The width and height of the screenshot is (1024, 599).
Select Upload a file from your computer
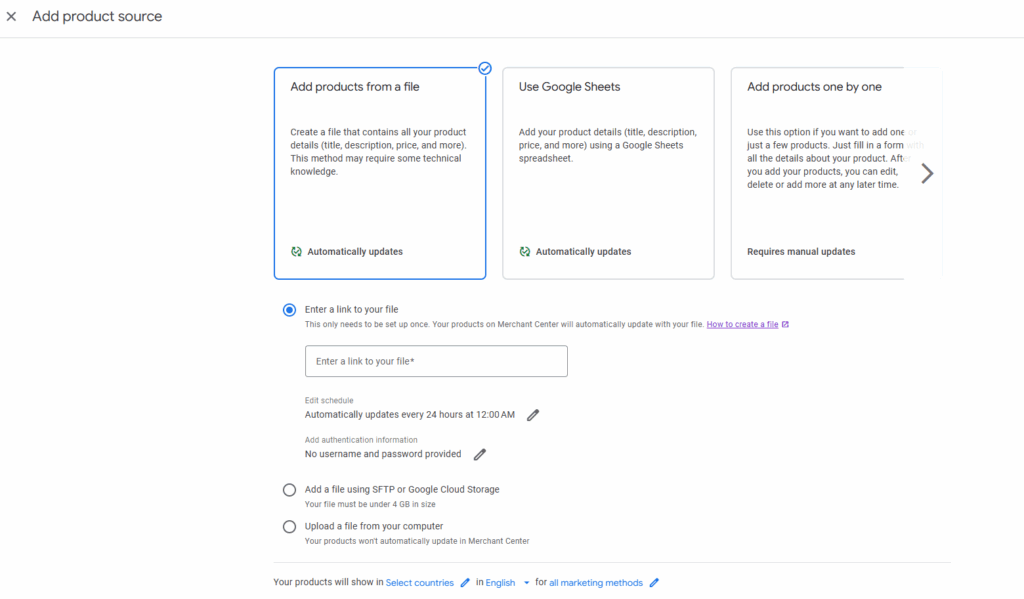point(289,526)
